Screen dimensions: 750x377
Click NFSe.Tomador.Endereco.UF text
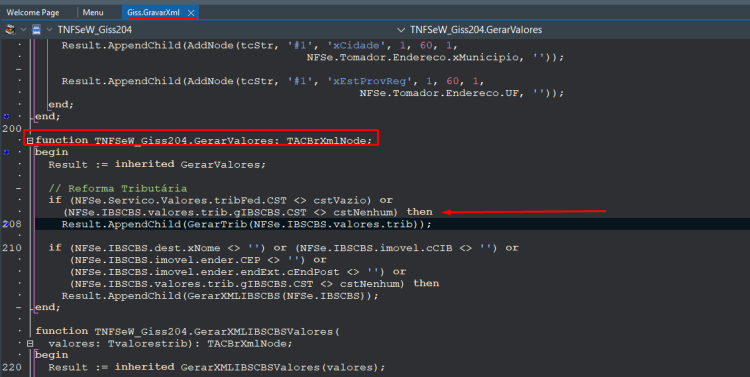click(x=439, y=93)
